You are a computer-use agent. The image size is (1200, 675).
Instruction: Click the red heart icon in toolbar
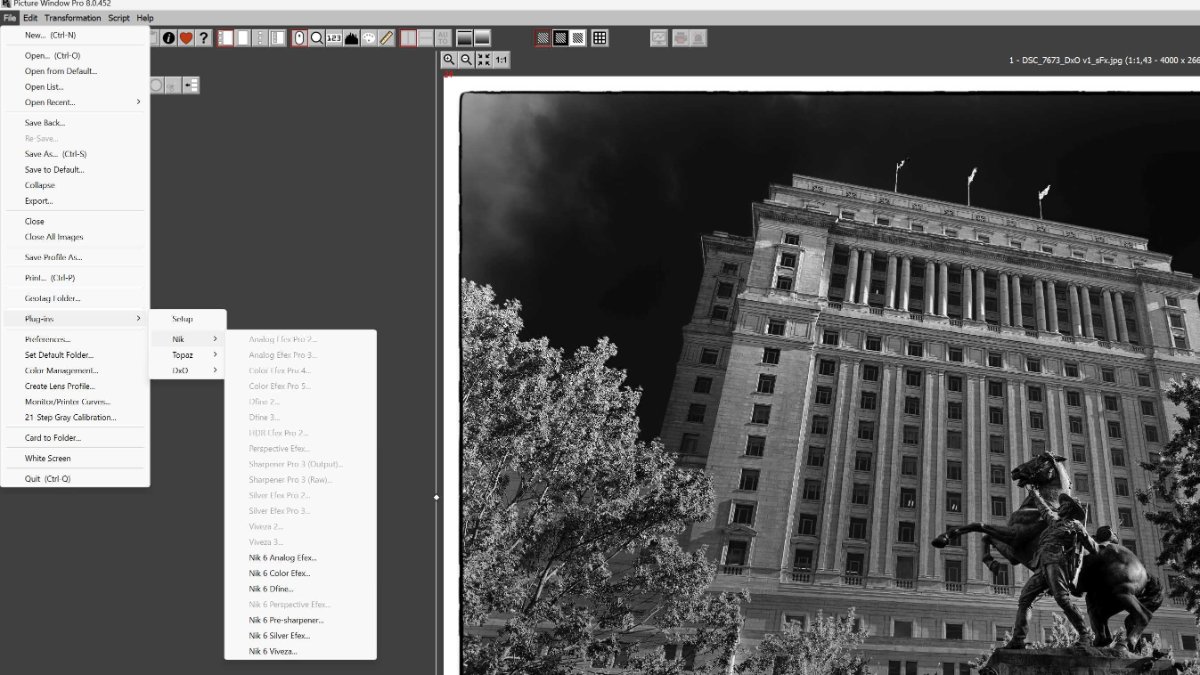tap(186, 38)
